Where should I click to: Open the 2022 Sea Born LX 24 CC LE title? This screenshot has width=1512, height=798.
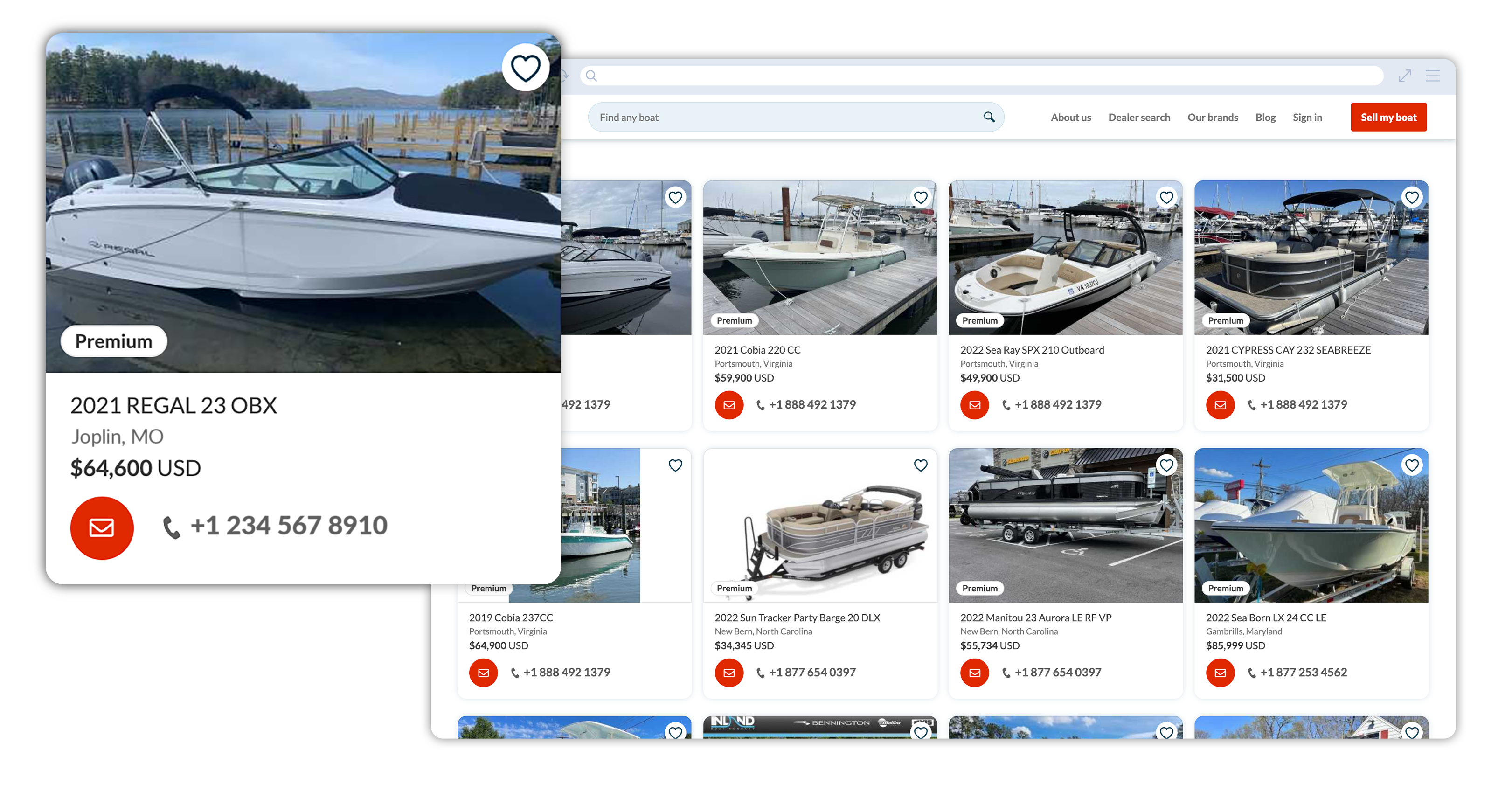click(1265, 618)
